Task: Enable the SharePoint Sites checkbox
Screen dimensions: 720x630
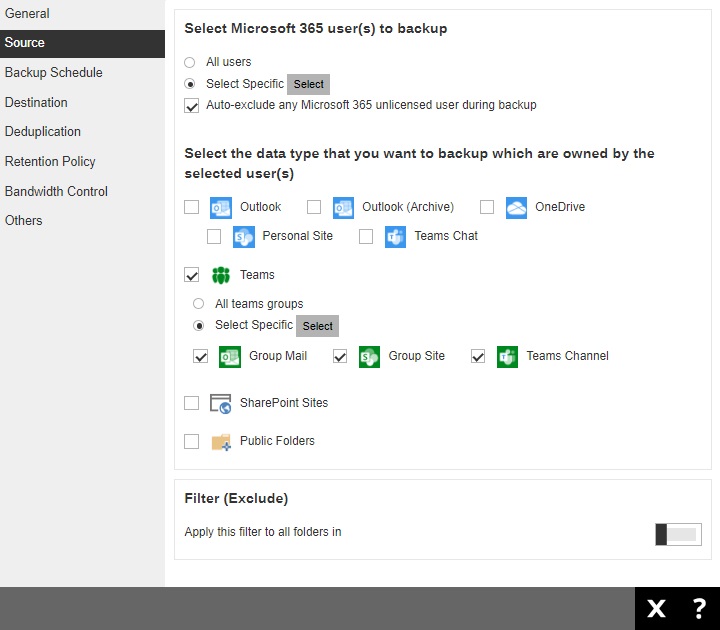Action: (191, 403)
